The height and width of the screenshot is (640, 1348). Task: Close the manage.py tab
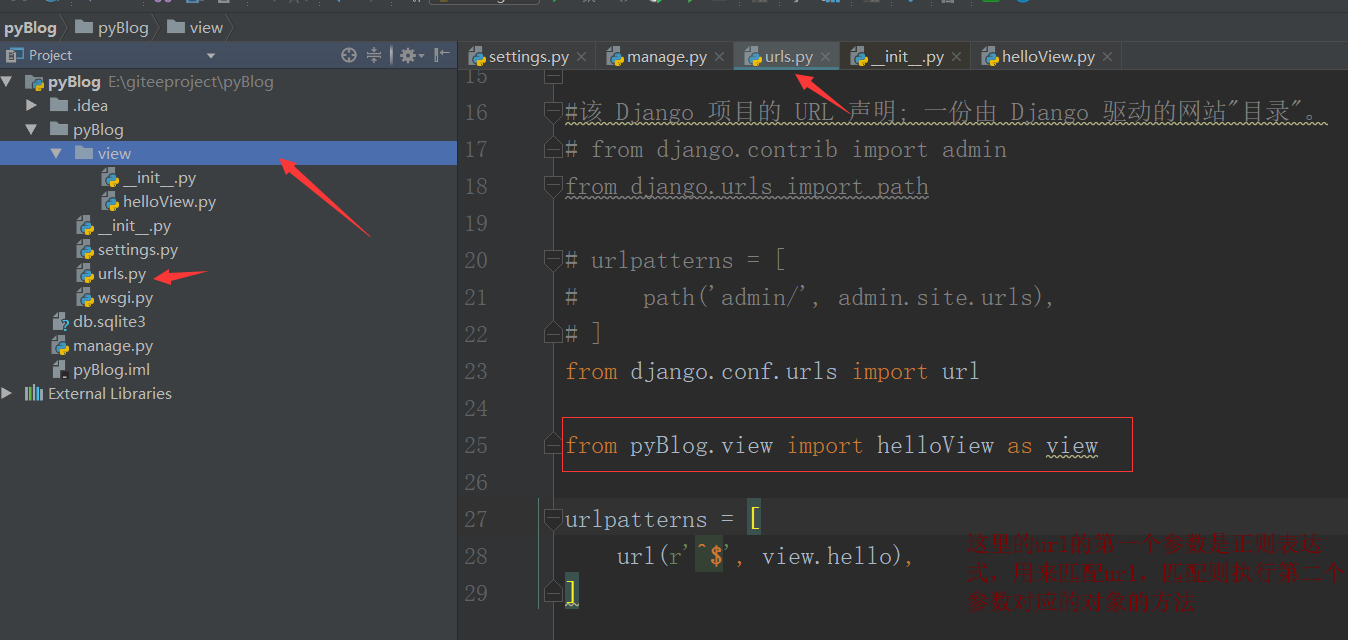point(720,58)
